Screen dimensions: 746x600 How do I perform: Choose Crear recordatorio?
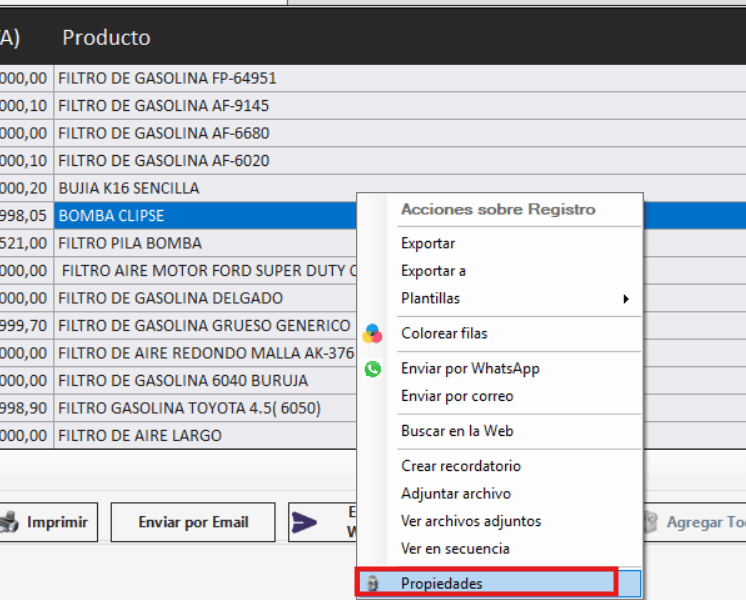pyautogui.click(x=460, y=466)
